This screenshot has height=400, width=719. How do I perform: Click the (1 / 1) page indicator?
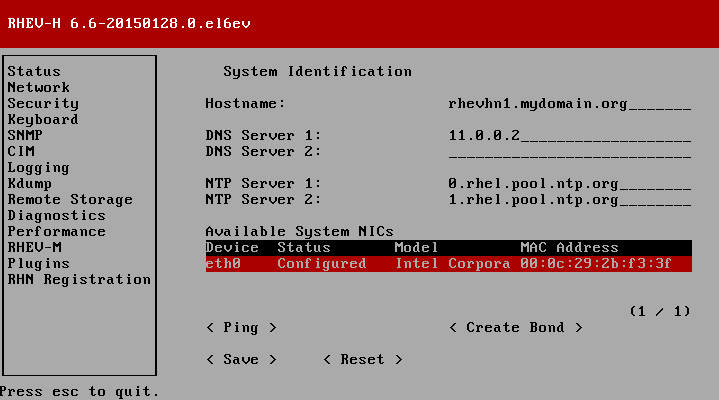(660, 311)
